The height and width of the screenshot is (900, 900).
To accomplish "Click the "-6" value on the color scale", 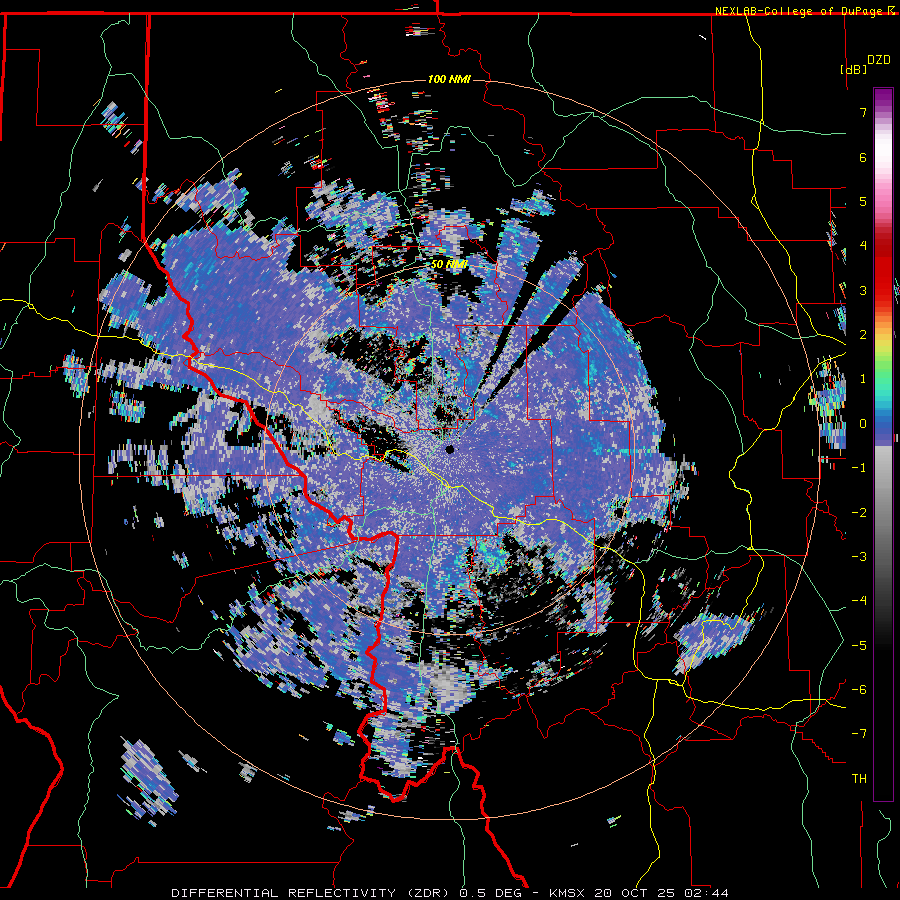I will tap(859, 690).
